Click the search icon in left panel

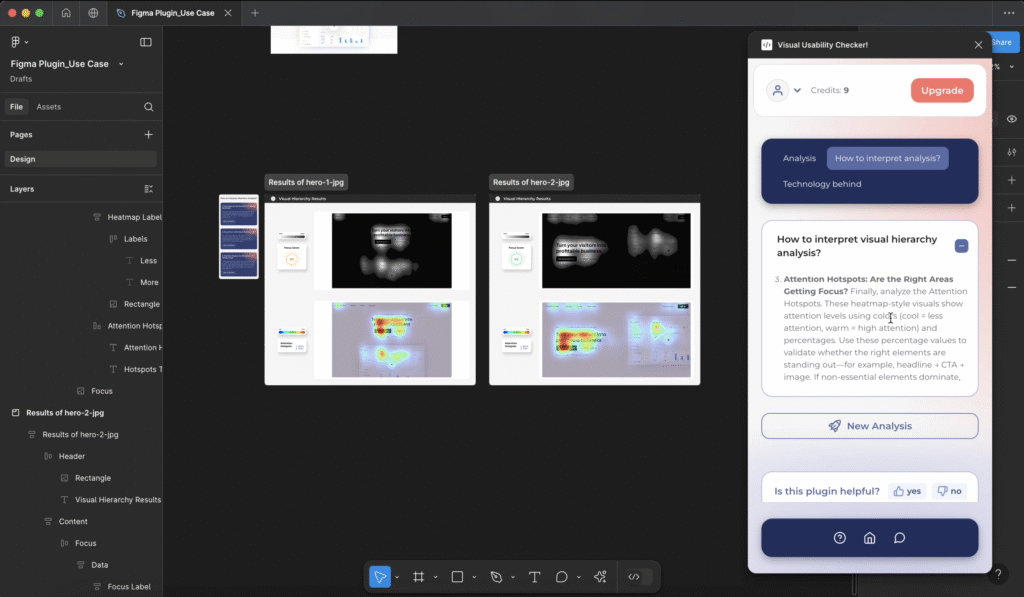148,106
